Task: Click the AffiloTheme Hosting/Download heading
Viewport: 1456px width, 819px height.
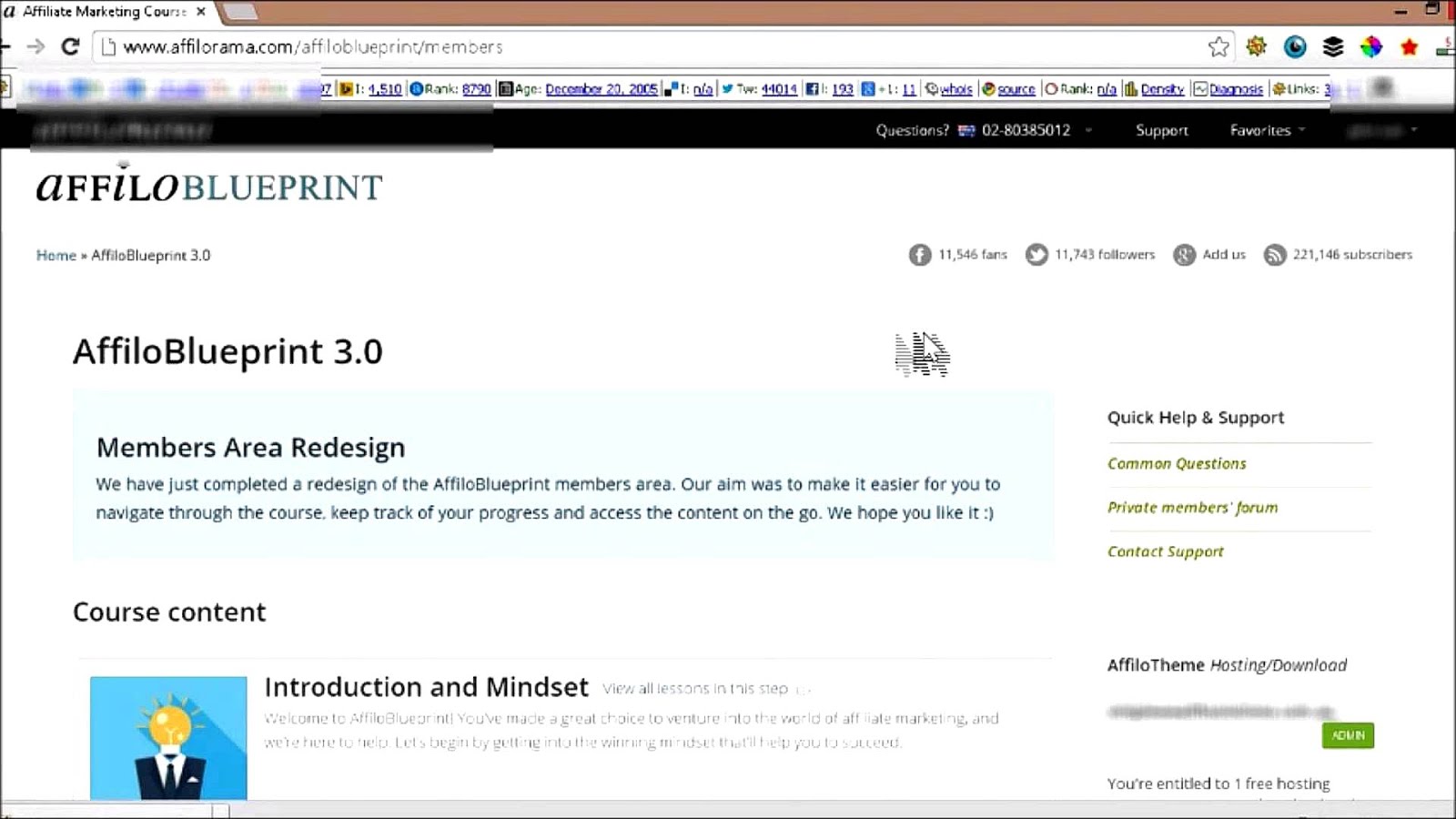Action: (1227, 665)
